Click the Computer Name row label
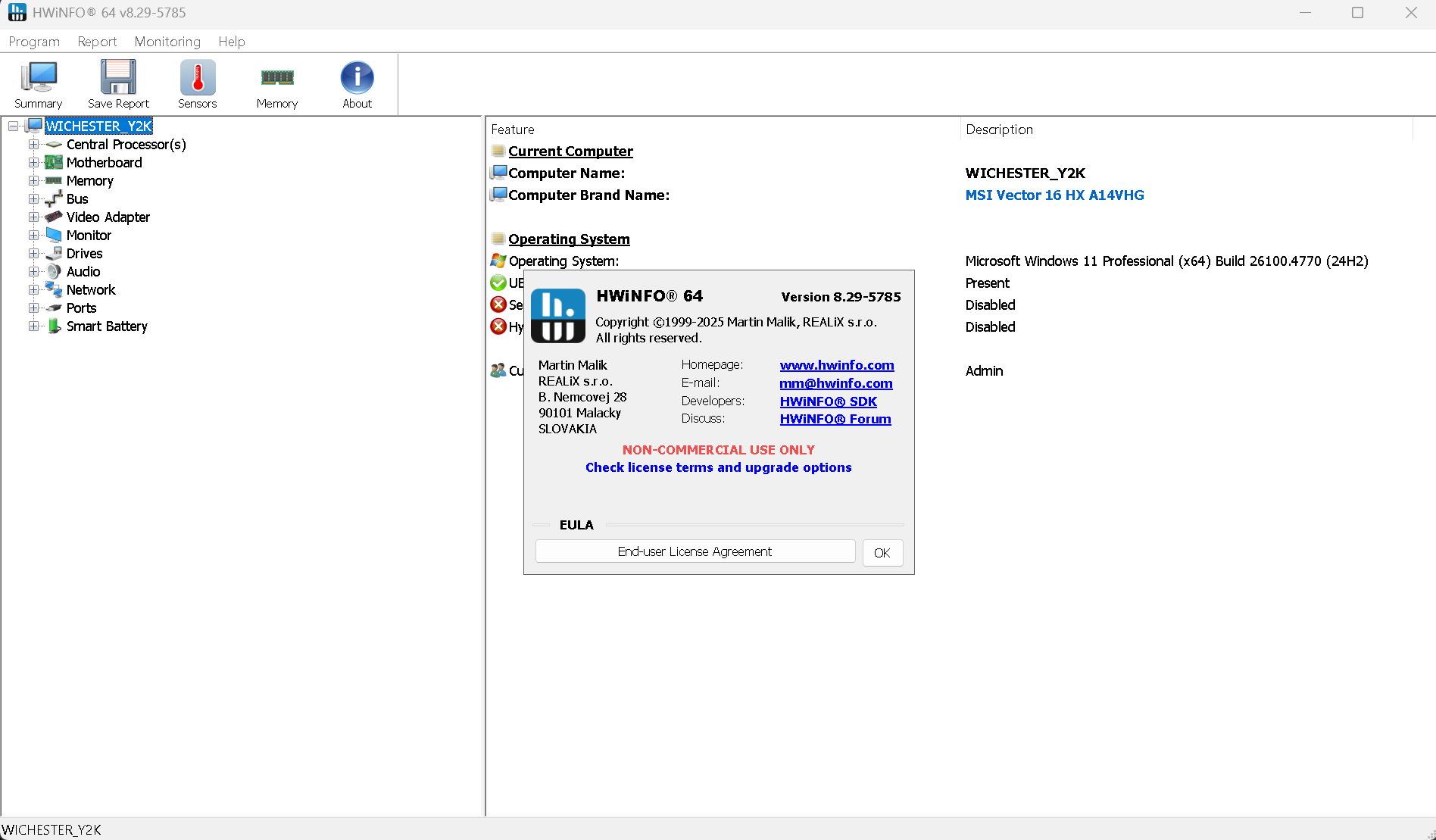The image size is (1436, 840). tap(567, 173)
